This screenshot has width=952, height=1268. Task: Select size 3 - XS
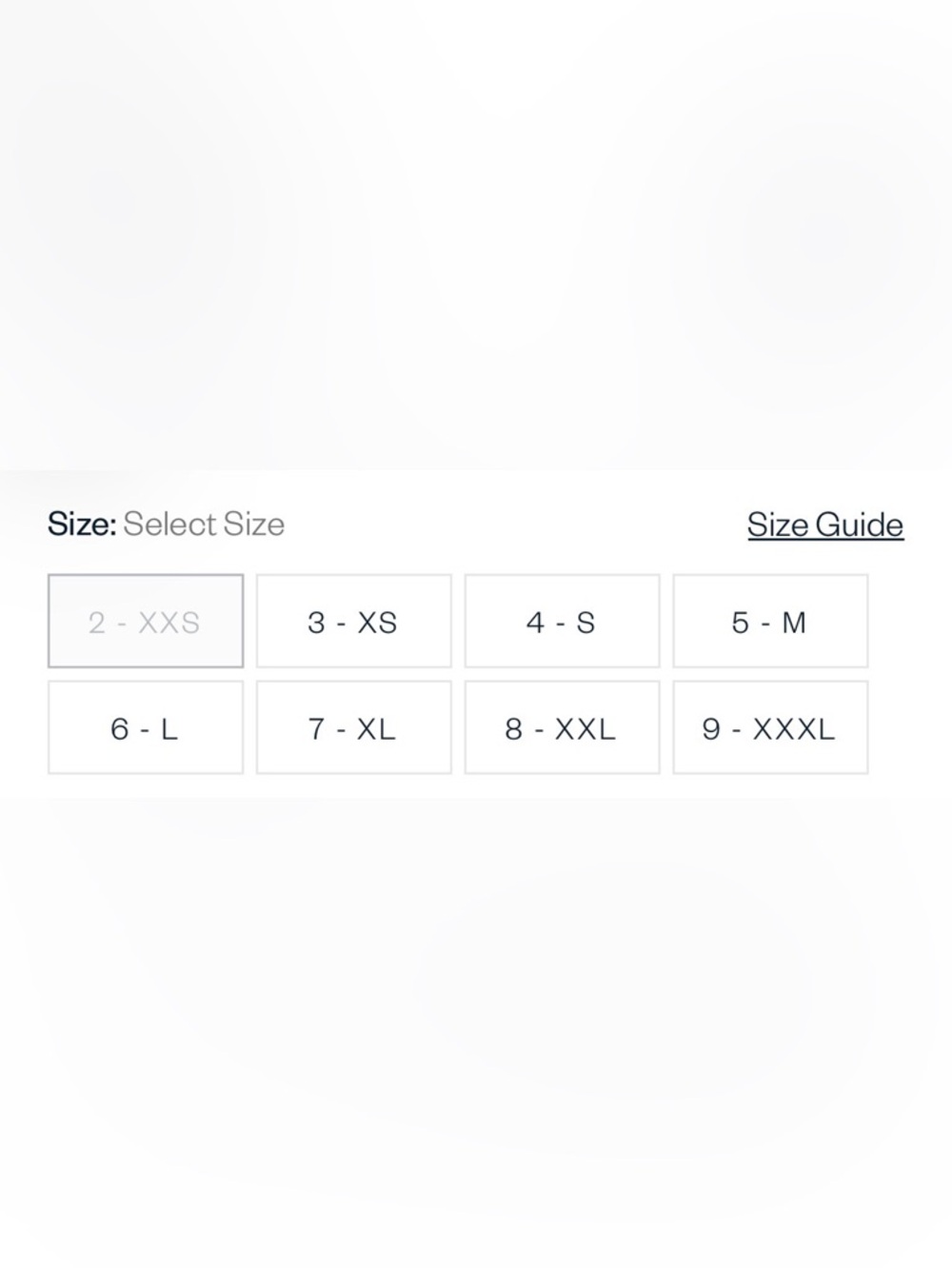point(353,622)
